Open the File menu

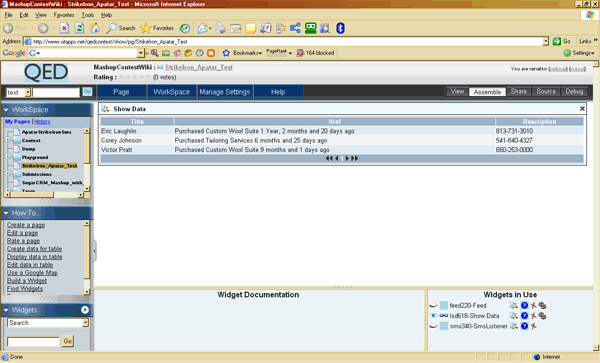(8, 15)
